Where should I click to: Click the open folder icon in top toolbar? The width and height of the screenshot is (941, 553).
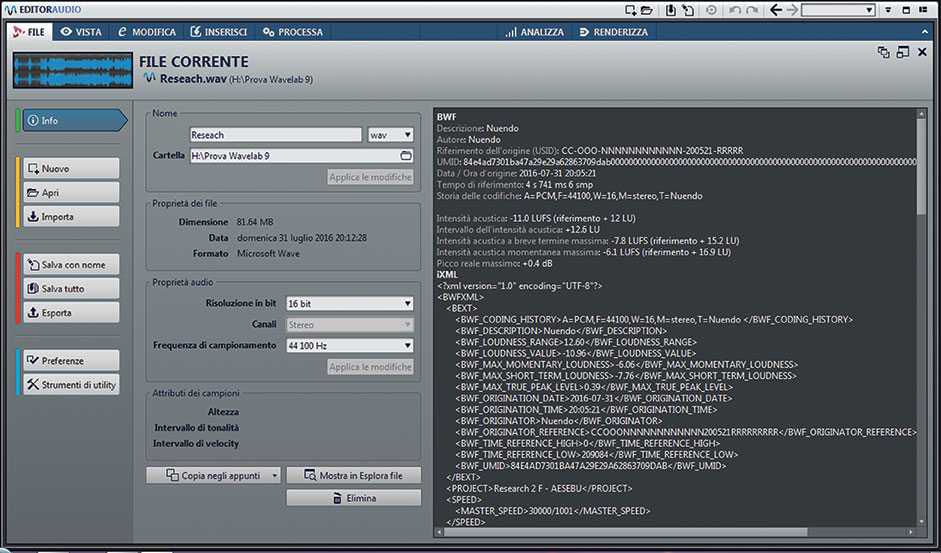click(647, 10)
